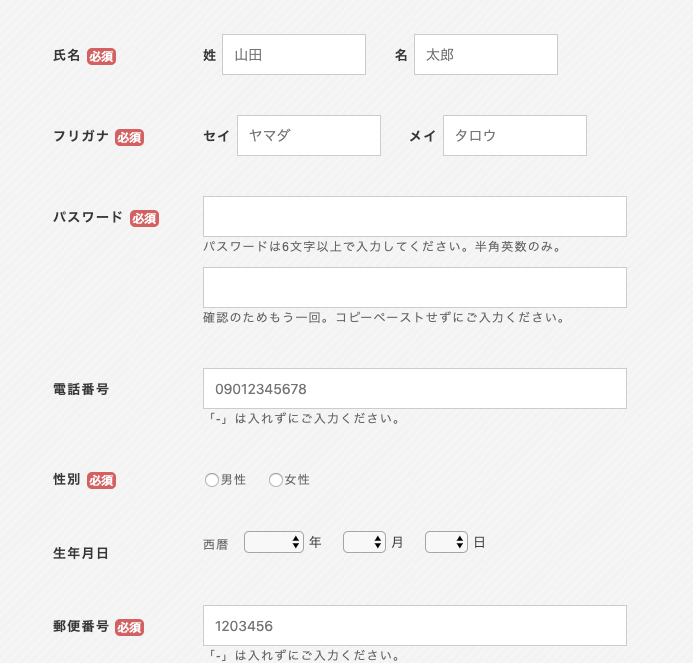This screenshot has width=693, height=663.
Task: Click the 名 (given name) input field
Action: [486, 55]
